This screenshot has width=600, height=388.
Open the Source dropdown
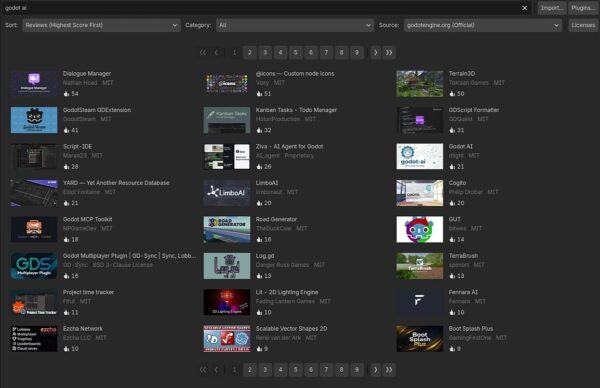click(483, 25)
